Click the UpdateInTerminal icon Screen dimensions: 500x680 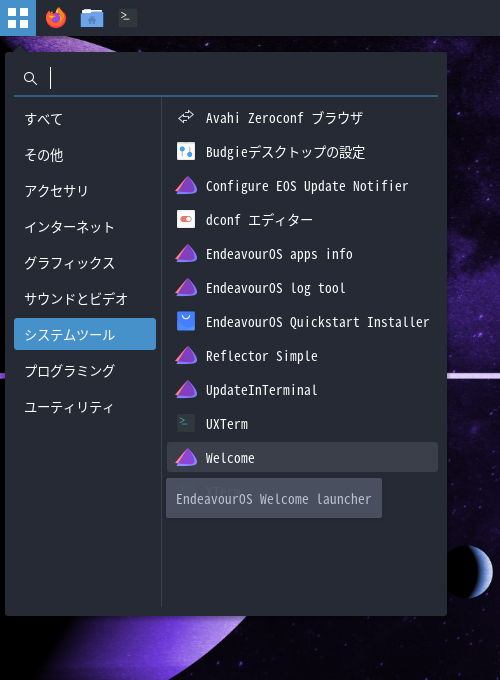tap(186, 389)
